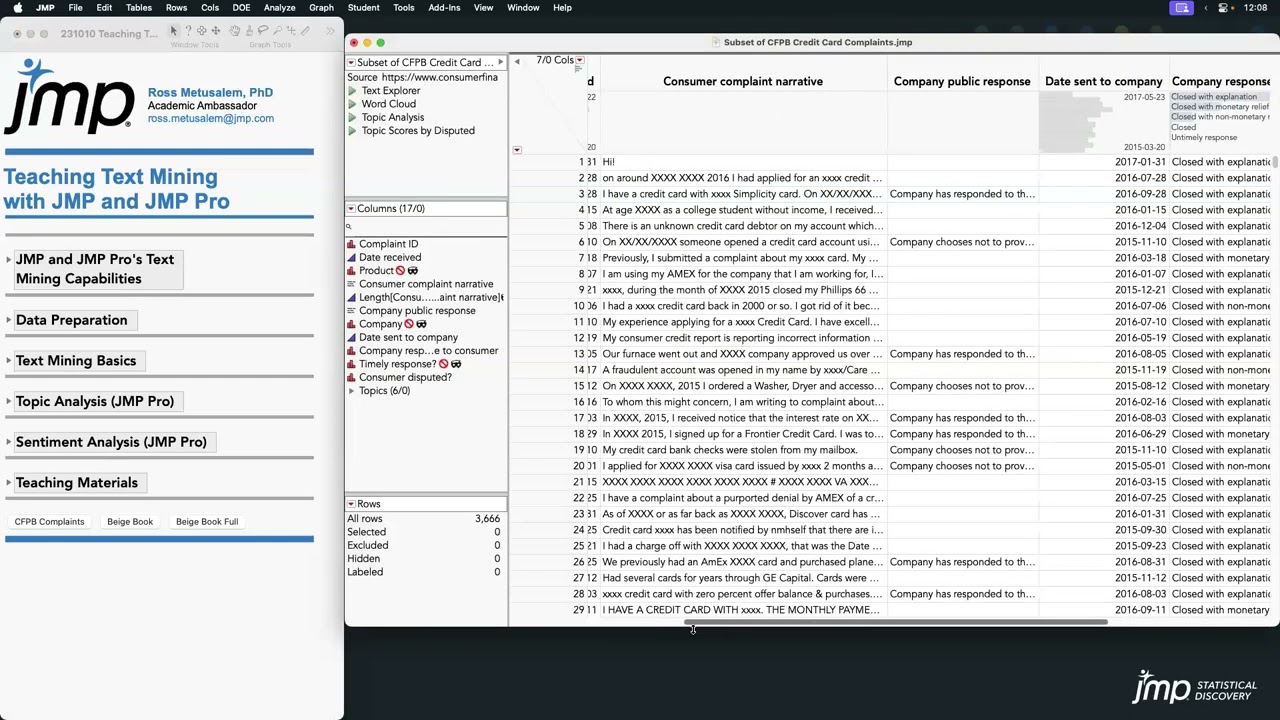Click the menu bar clock showing 12:08
Screen dimensions: 1280x720
pos(1255,8)
